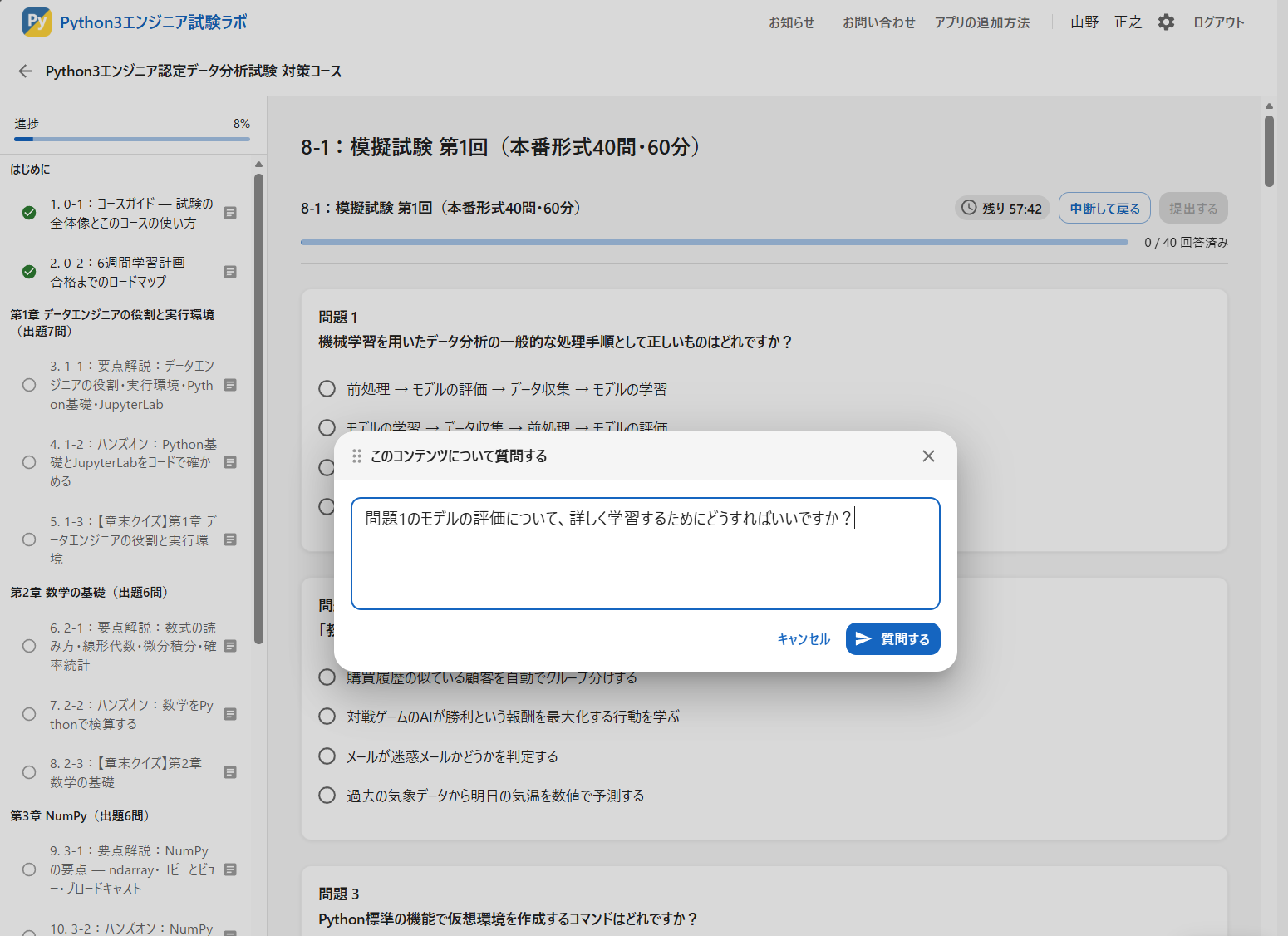Click the document icon beside lesson 0-1 コースガイド
Image resolution: width=1288 pixels, height=936 pixels.
pos(230,213)
